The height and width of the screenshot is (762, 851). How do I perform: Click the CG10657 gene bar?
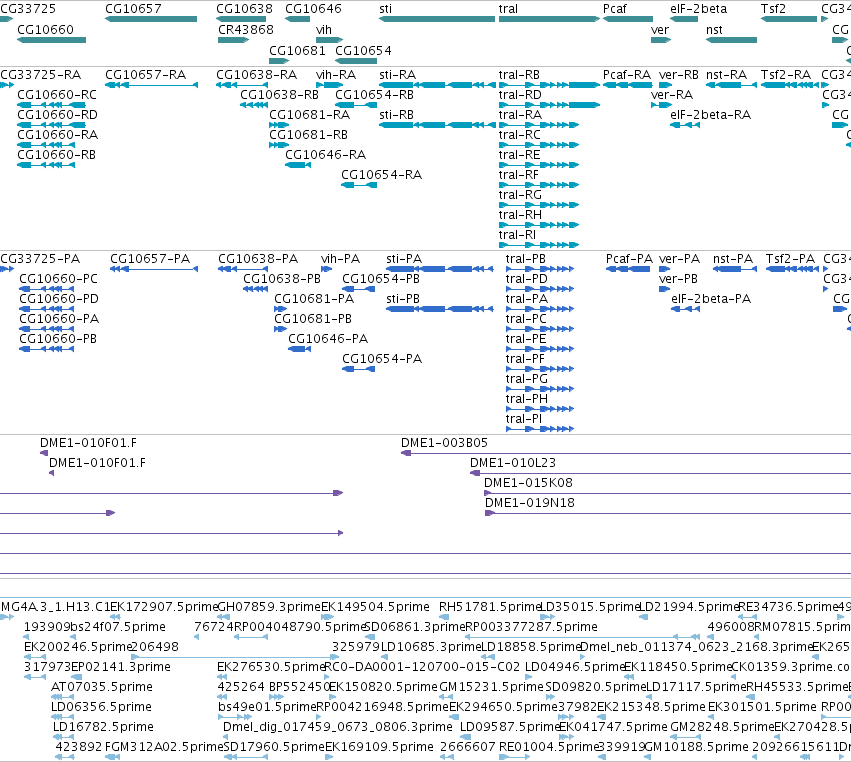151,19
